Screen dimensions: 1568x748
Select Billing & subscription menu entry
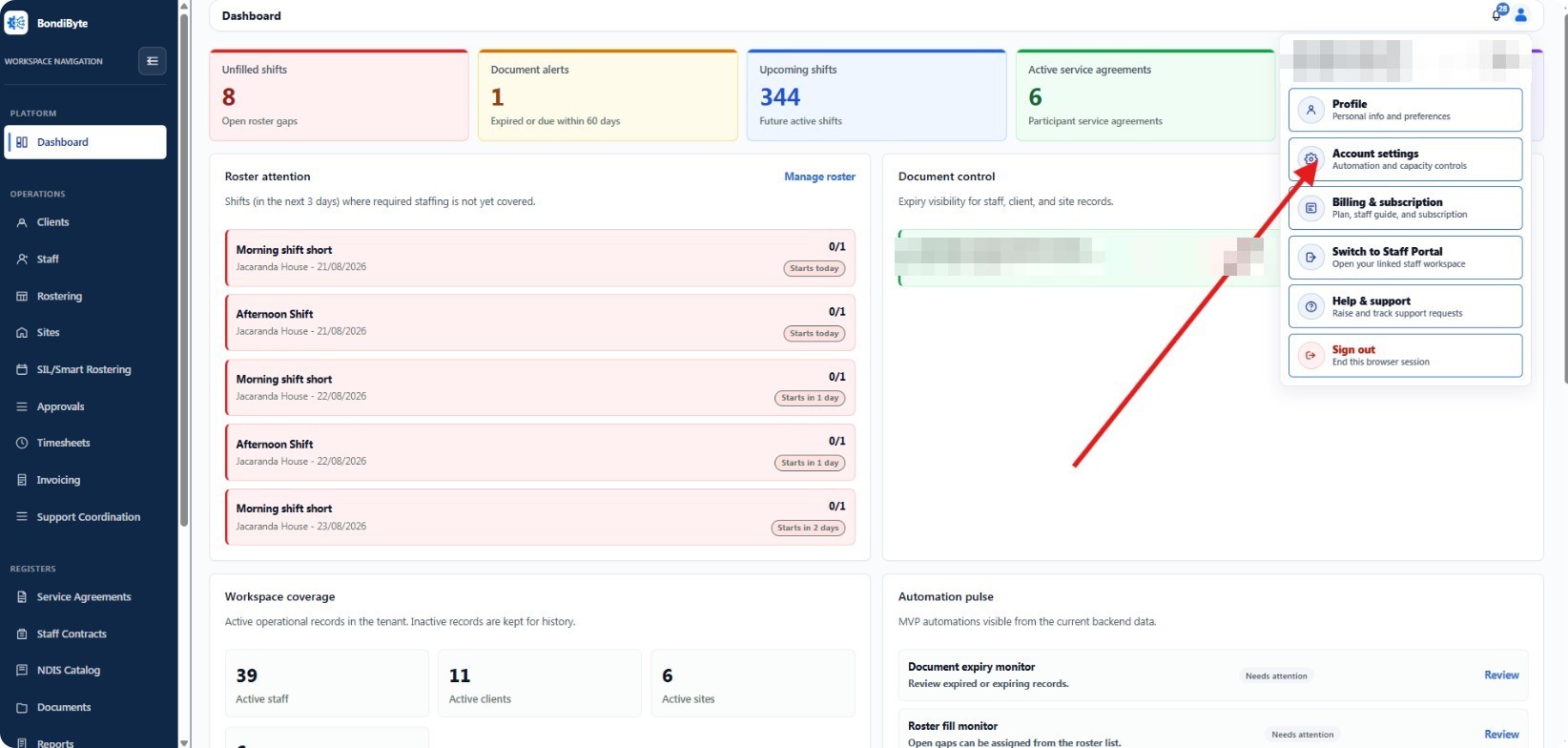[1405, 208]
